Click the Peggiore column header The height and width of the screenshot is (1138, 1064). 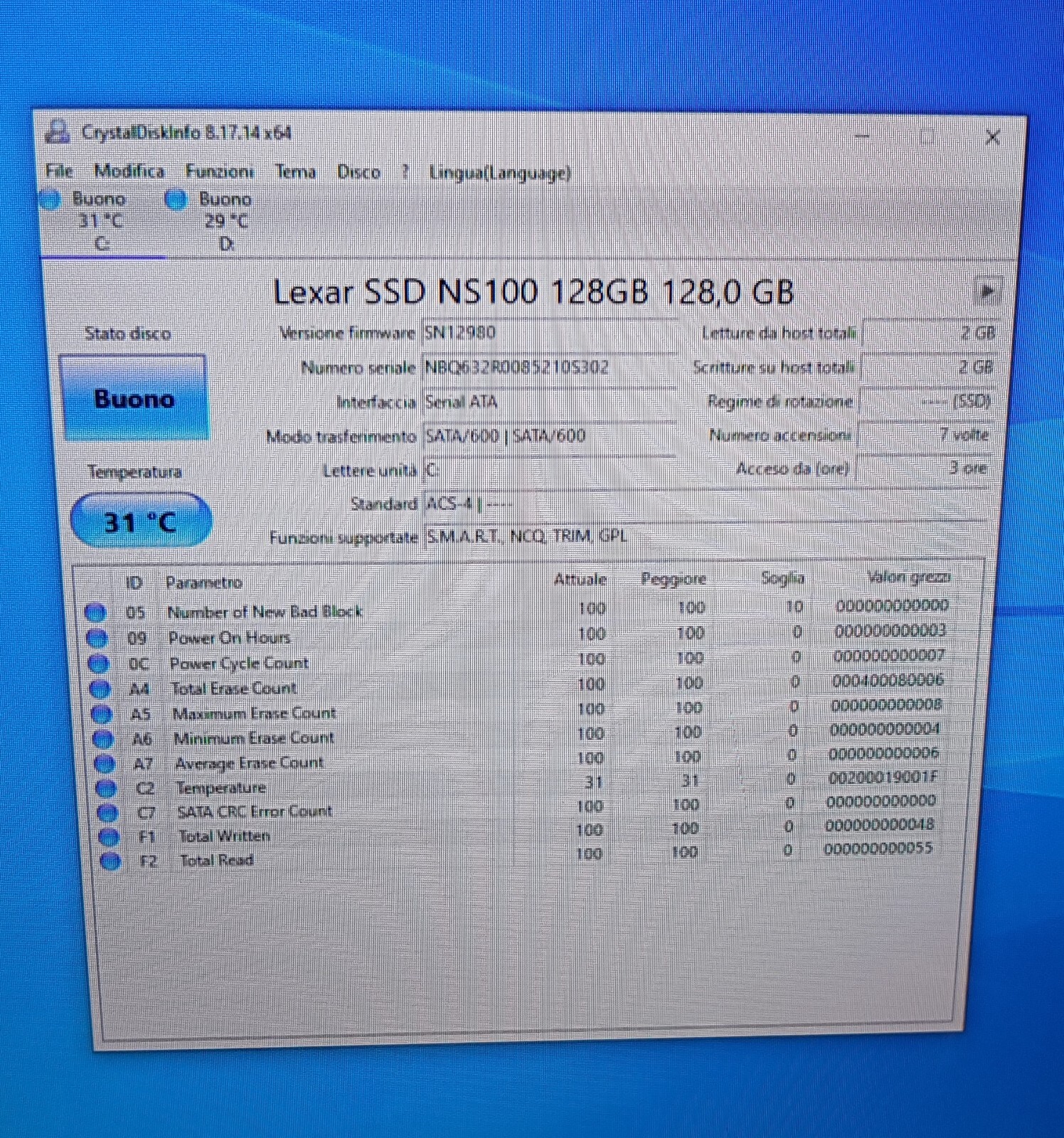pyautogui.click(x=674, y=579)
